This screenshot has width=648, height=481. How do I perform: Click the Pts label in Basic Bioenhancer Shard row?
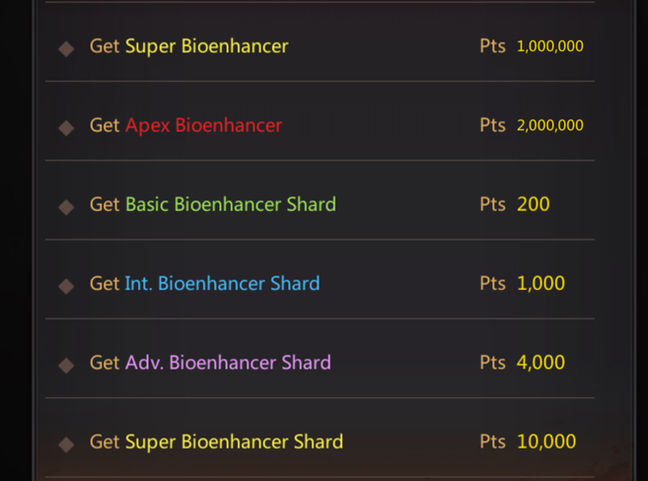492,204
